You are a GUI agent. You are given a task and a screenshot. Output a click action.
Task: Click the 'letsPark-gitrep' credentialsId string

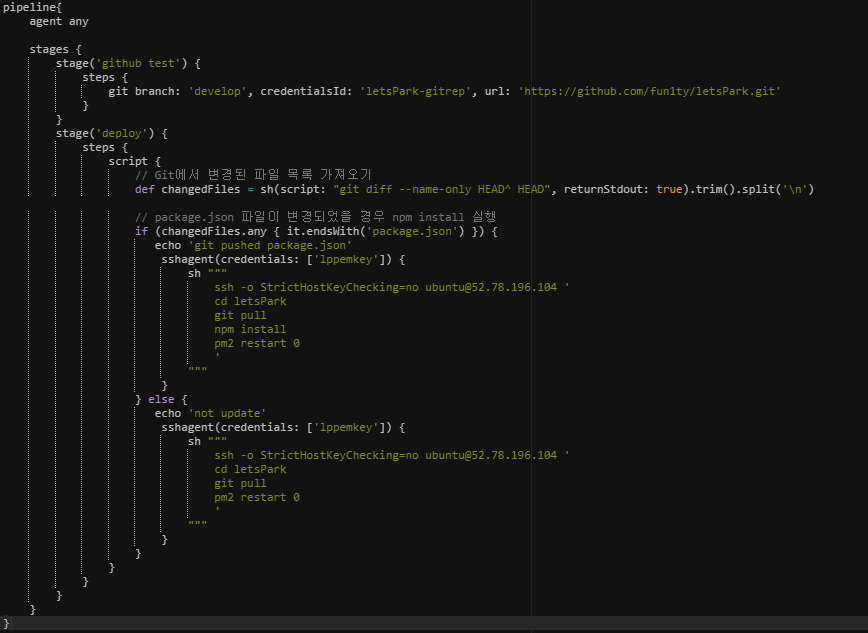[418, 91]
